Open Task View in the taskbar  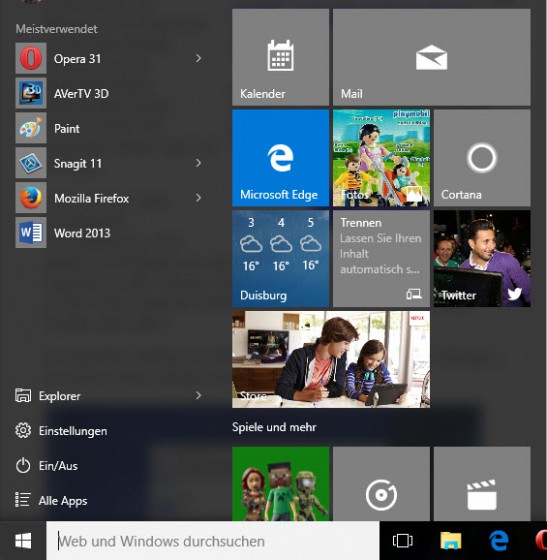(x=403, y=541)
